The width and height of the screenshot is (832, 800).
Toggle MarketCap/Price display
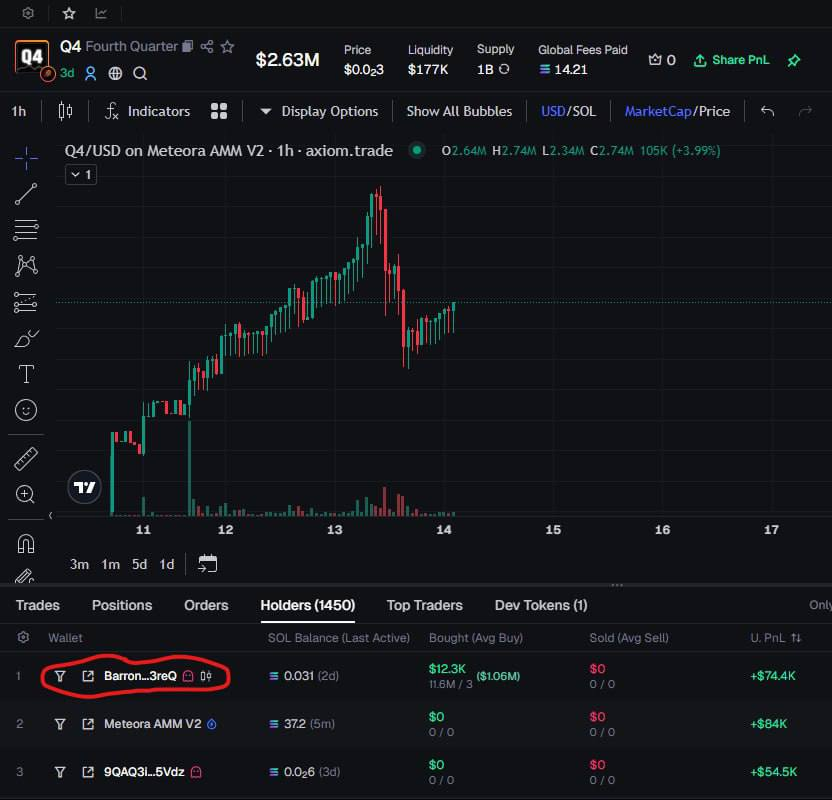point(677,111)
